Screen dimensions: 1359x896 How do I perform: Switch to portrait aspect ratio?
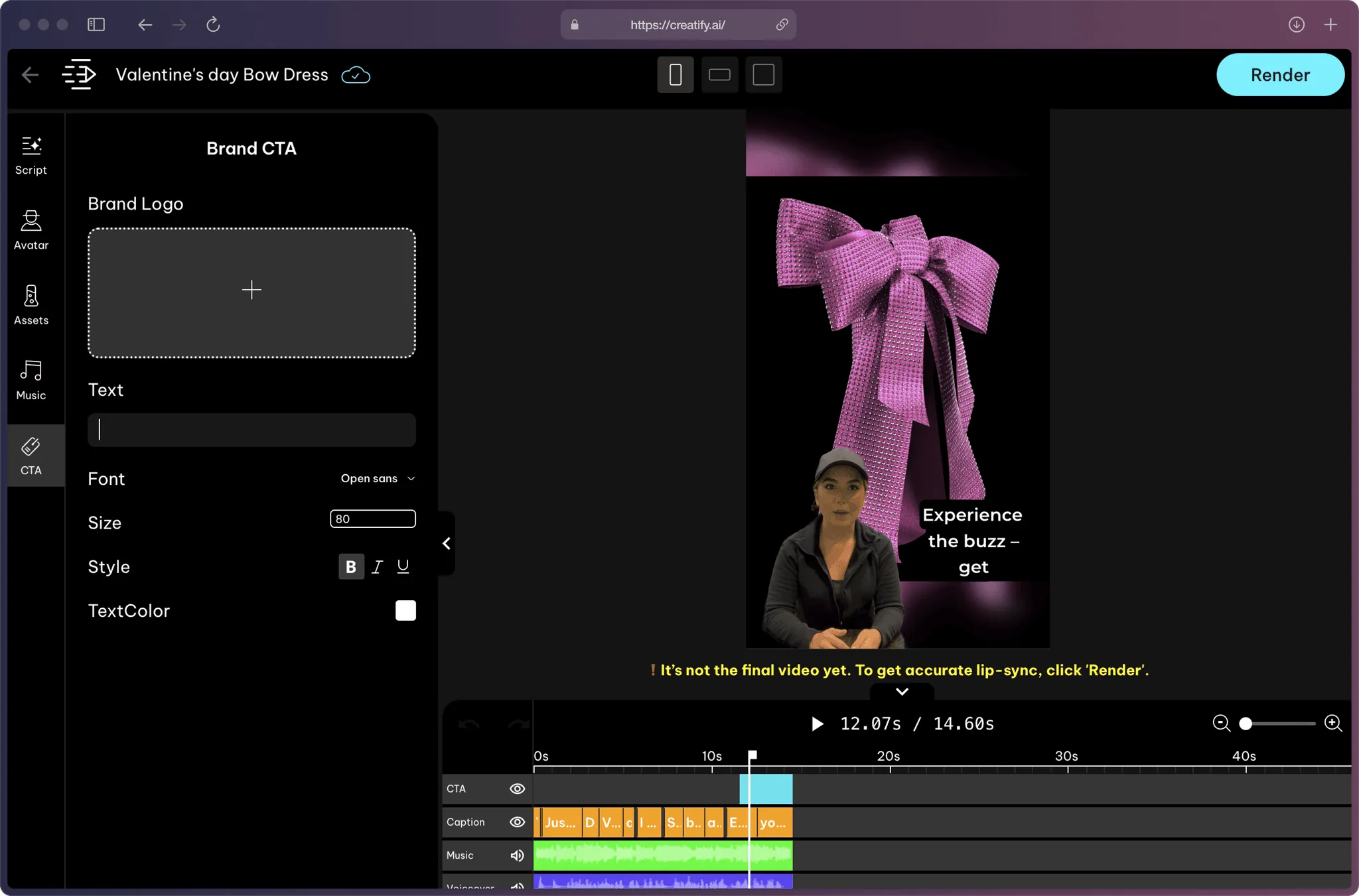(x=676, y=74)
